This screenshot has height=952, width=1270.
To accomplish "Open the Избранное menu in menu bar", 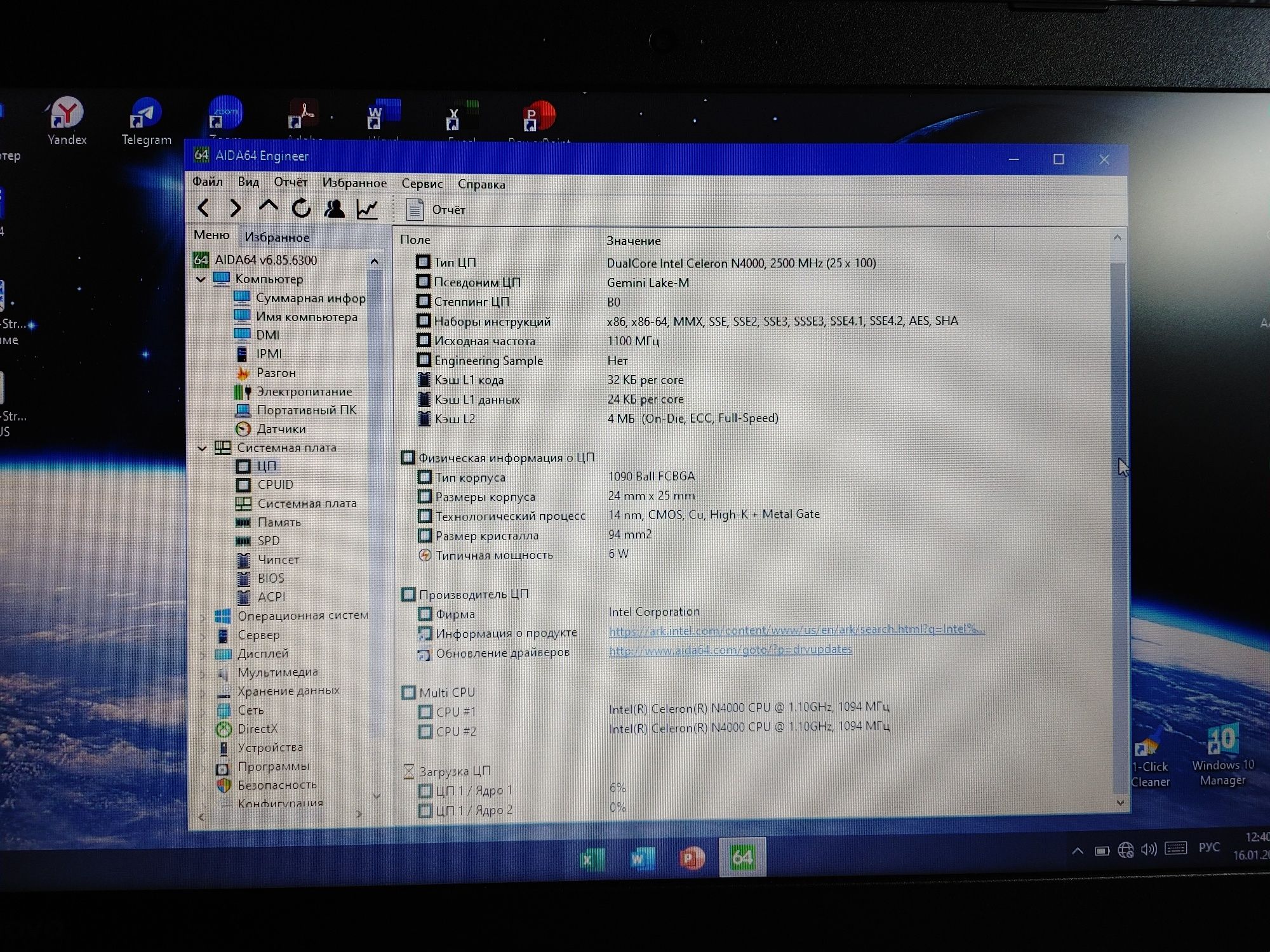I will click(x=354, y=183).
